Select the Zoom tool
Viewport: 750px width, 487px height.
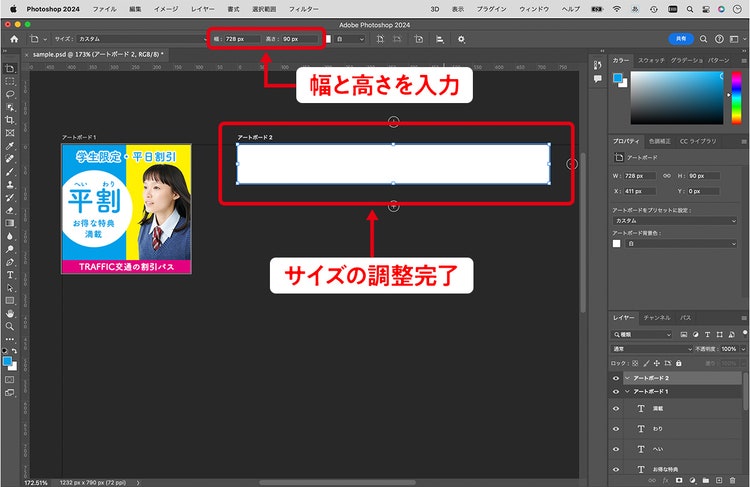[x=10, y=326]
